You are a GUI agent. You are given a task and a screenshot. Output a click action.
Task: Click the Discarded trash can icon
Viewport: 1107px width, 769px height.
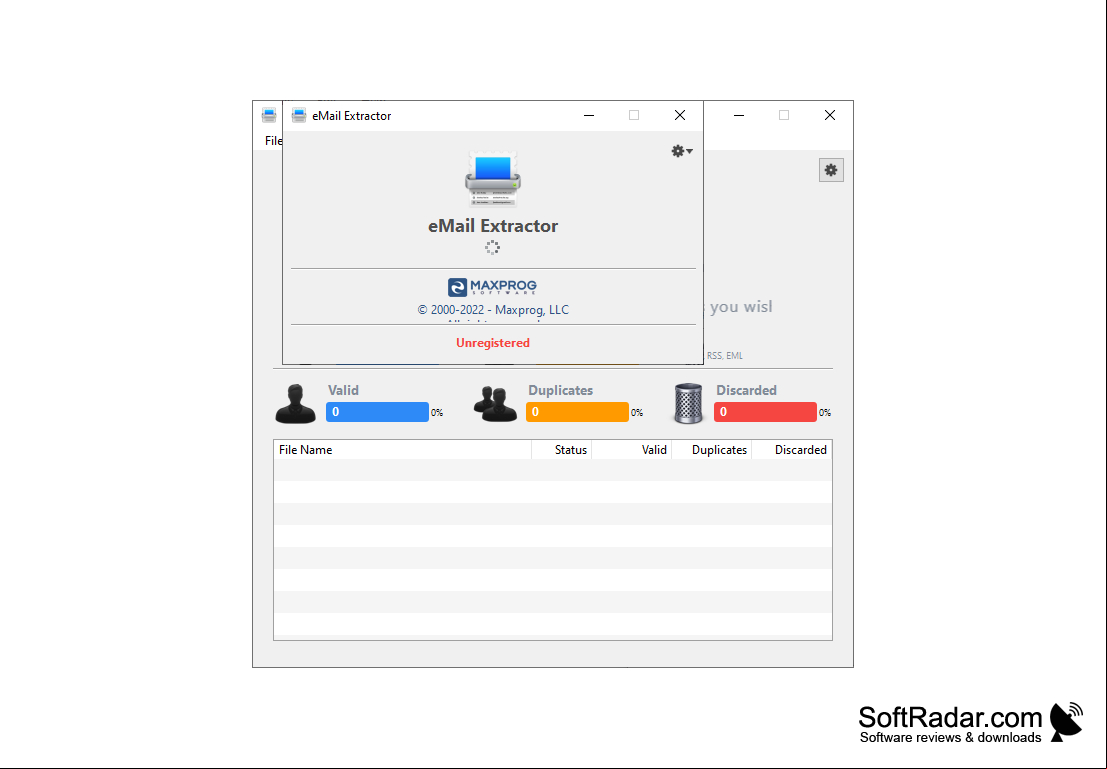click(x=688, y=404)
